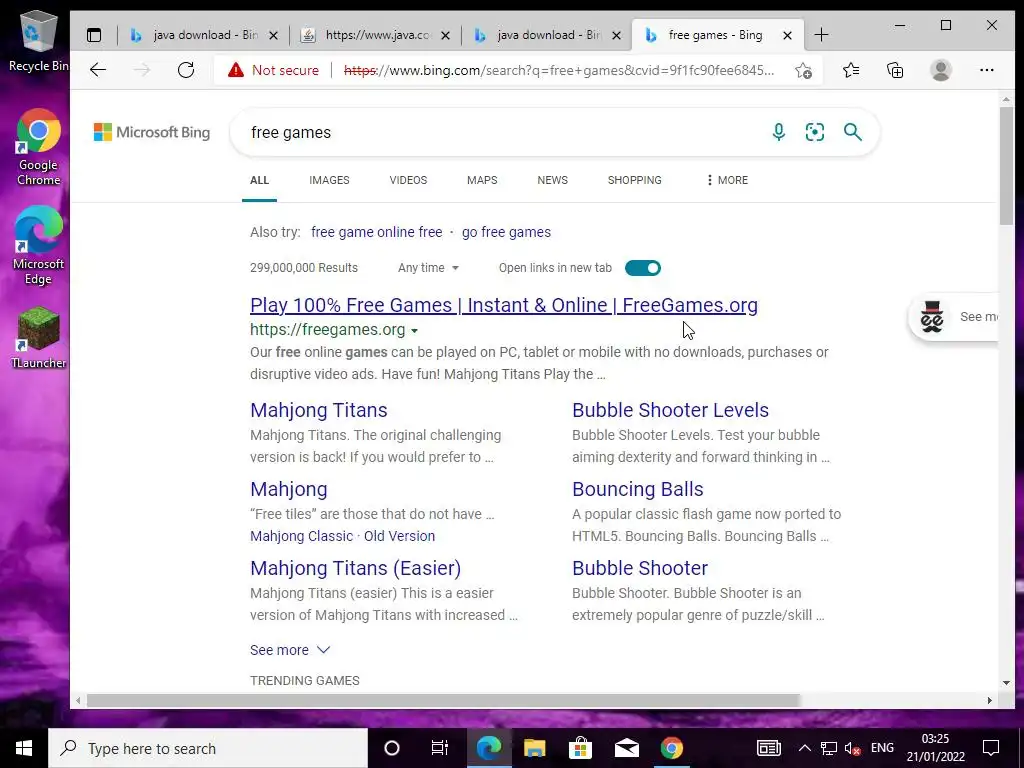The width and height of the screenshot is (1024, 768).
Task: Open the Edge profile avatar
Action: 940,70
